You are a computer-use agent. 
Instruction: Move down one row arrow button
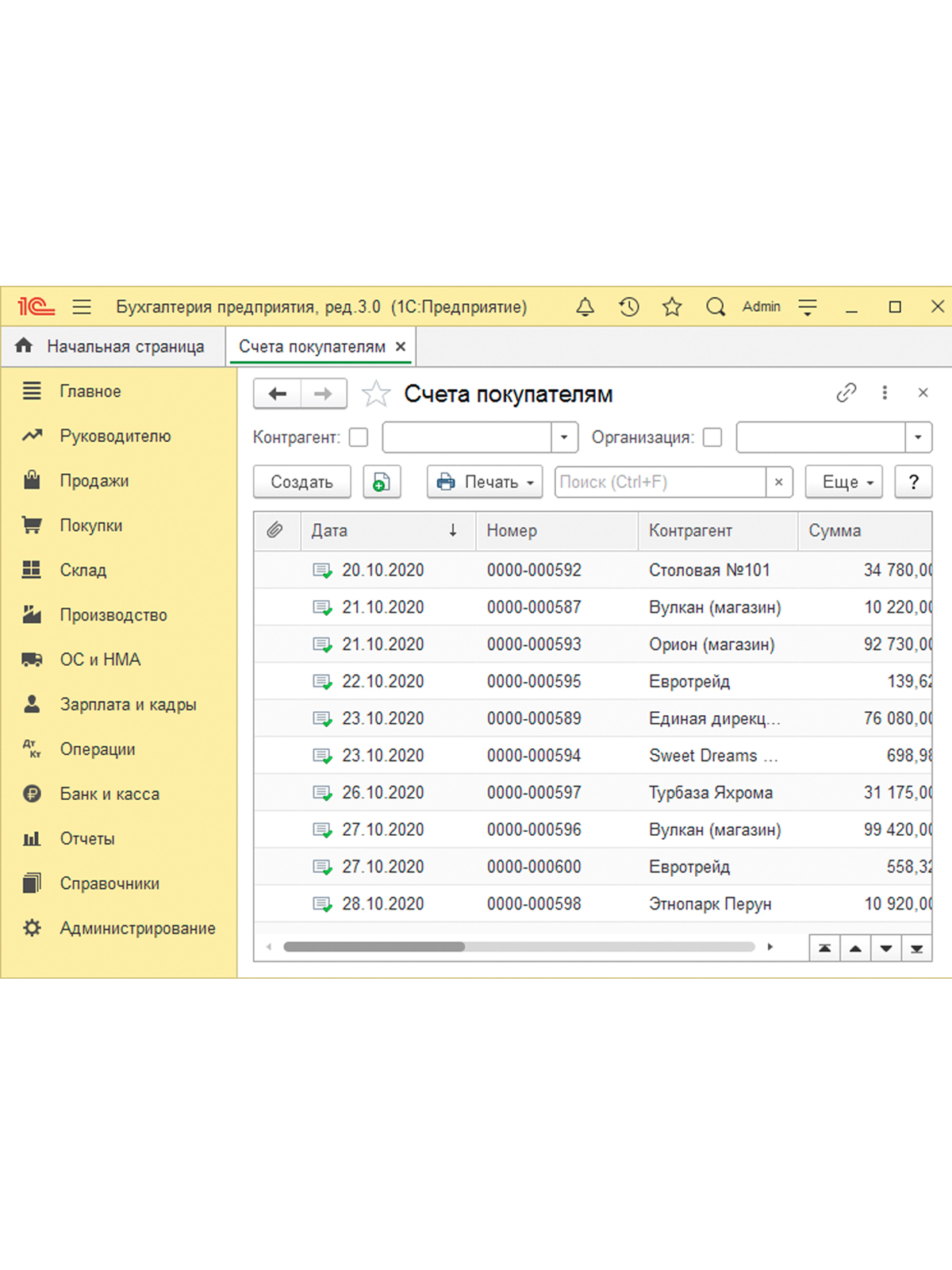point(886,948)
